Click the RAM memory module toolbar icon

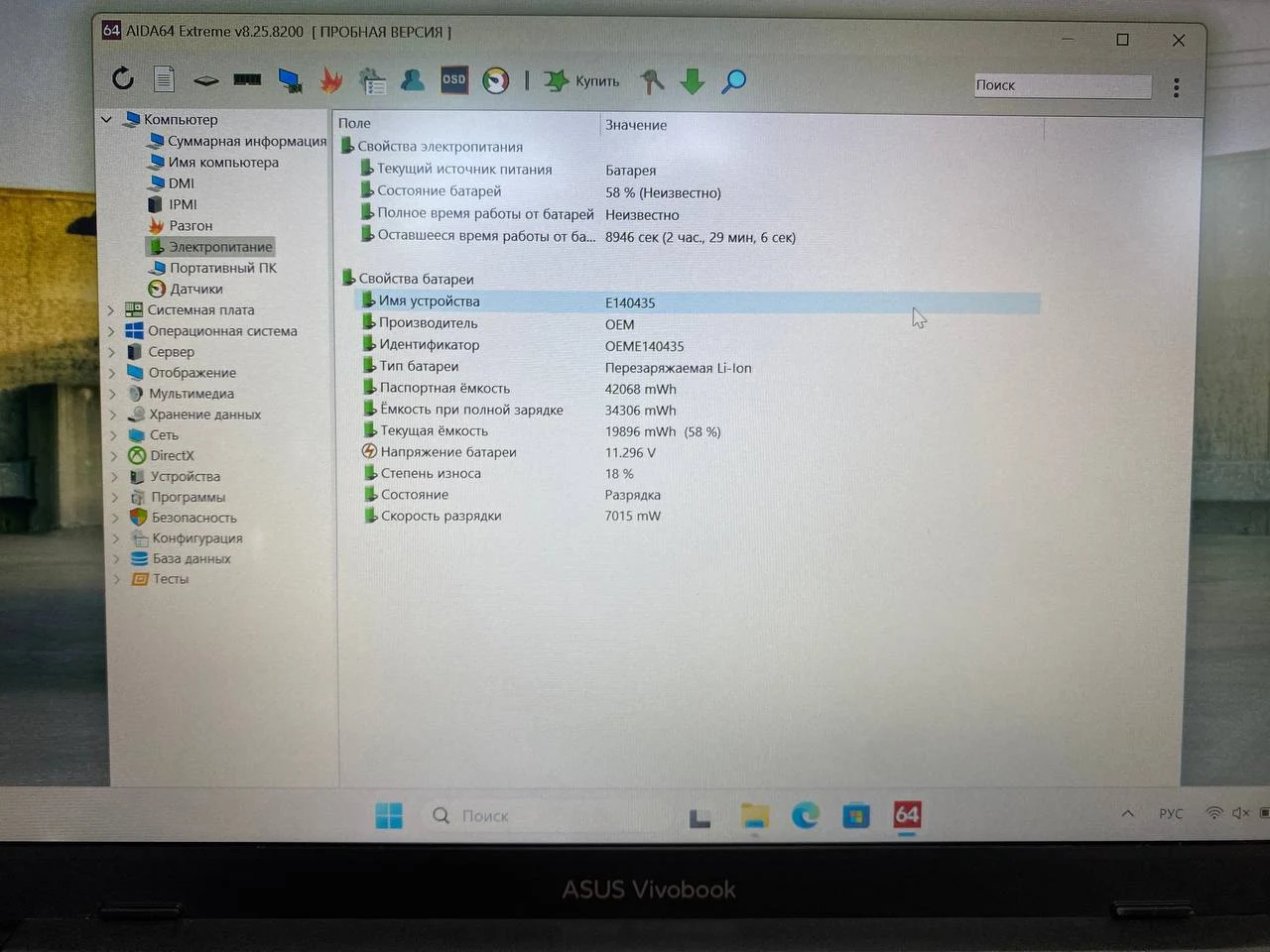[x=247, y=79]
